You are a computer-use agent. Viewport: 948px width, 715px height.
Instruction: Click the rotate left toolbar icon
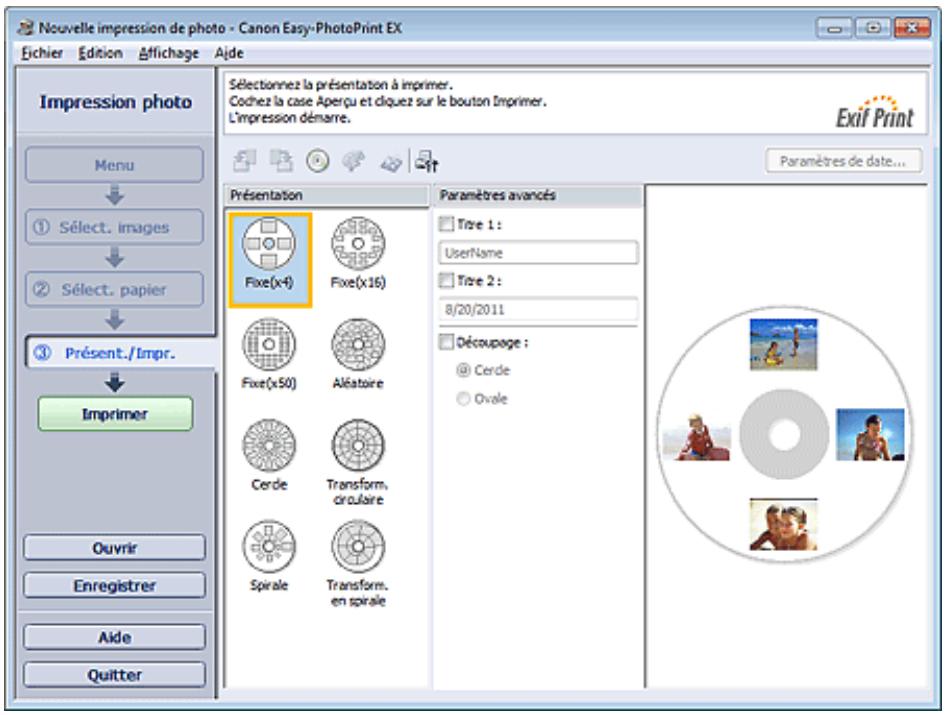point(244,161)
